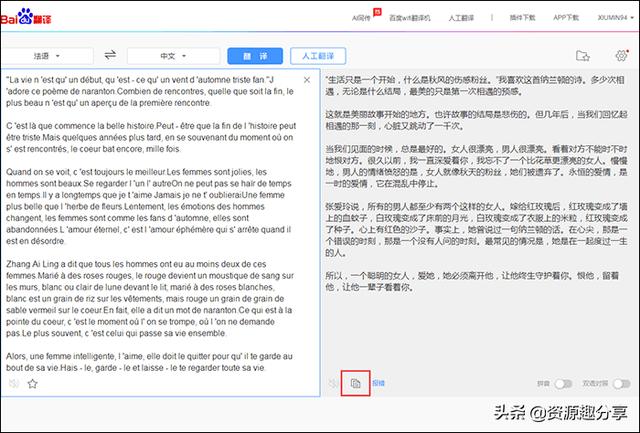The height and width of the screenshot is (433, 640).
Task: Open the target language 中文 dropdown
Action: (x=173, y=56)
